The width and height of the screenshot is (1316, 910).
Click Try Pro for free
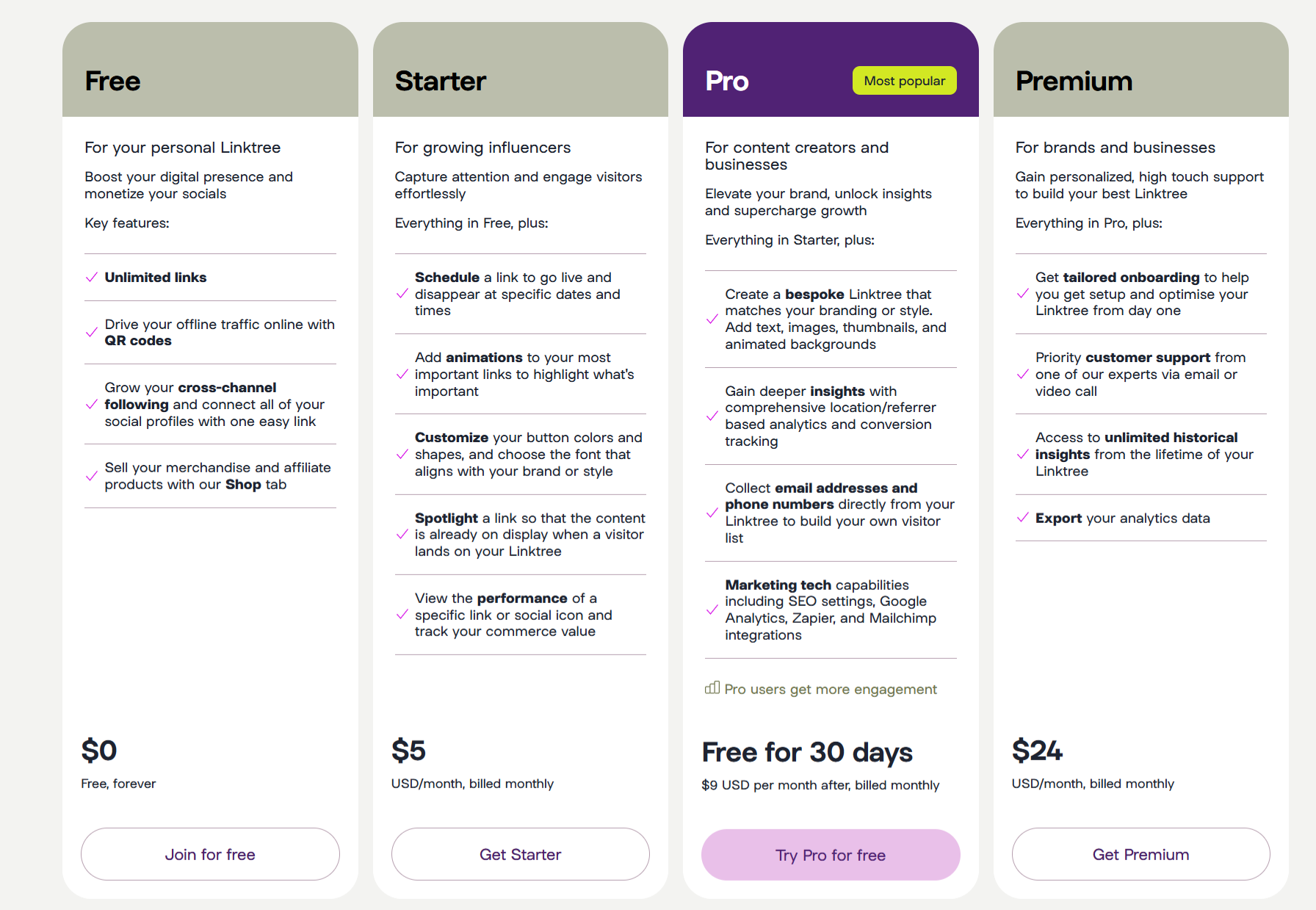tap(830, 854)
